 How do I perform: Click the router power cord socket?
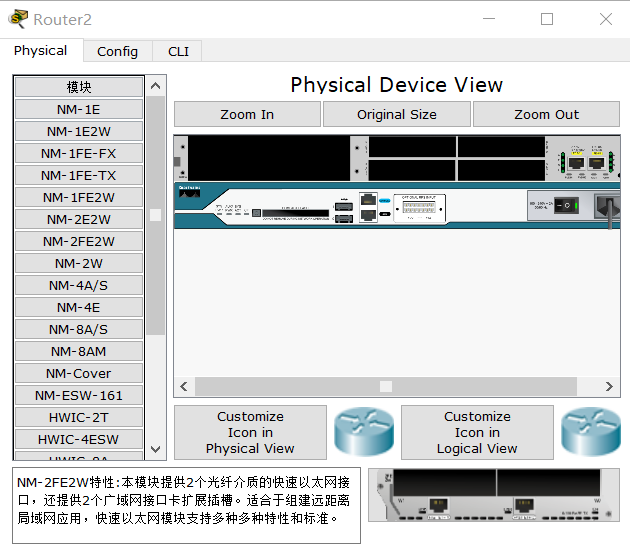pos(607,206)
